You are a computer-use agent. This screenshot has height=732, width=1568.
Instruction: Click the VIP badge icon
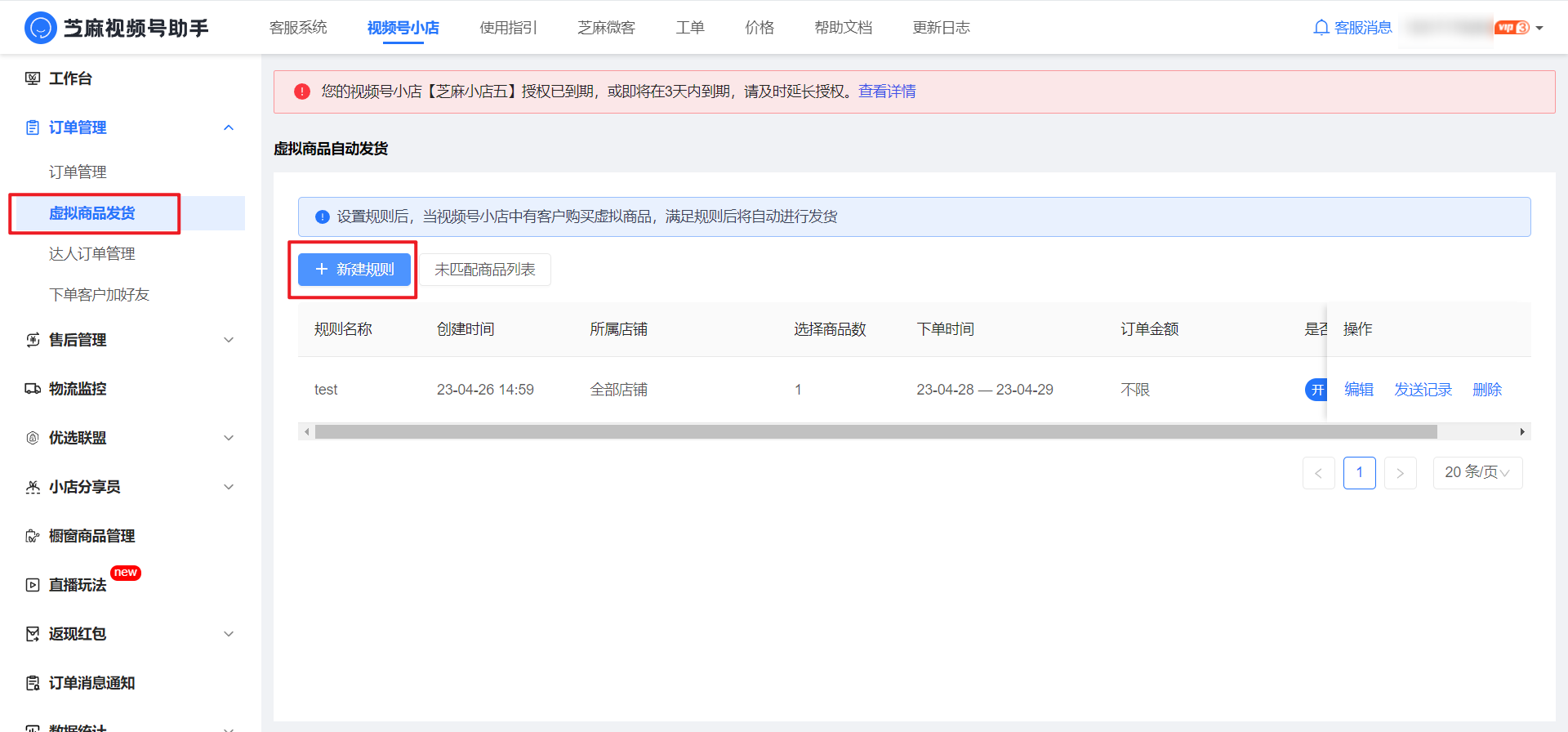pos(1512,28)
